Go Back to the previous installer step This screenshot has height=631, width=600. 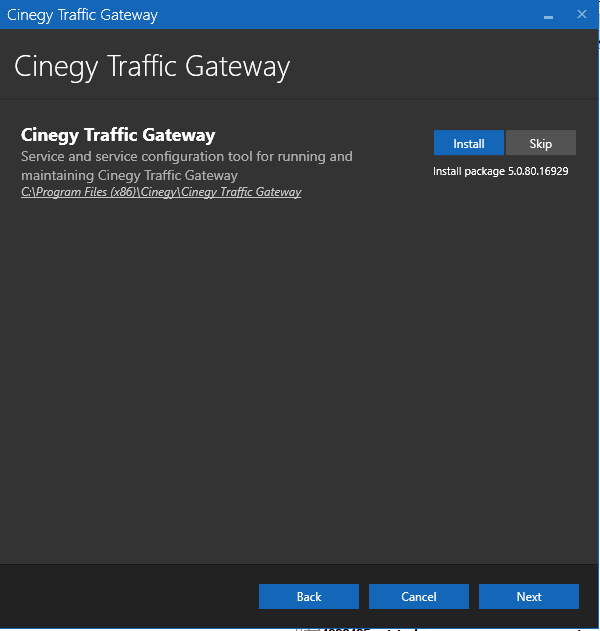pyautogui.click(x=309, y=596)
